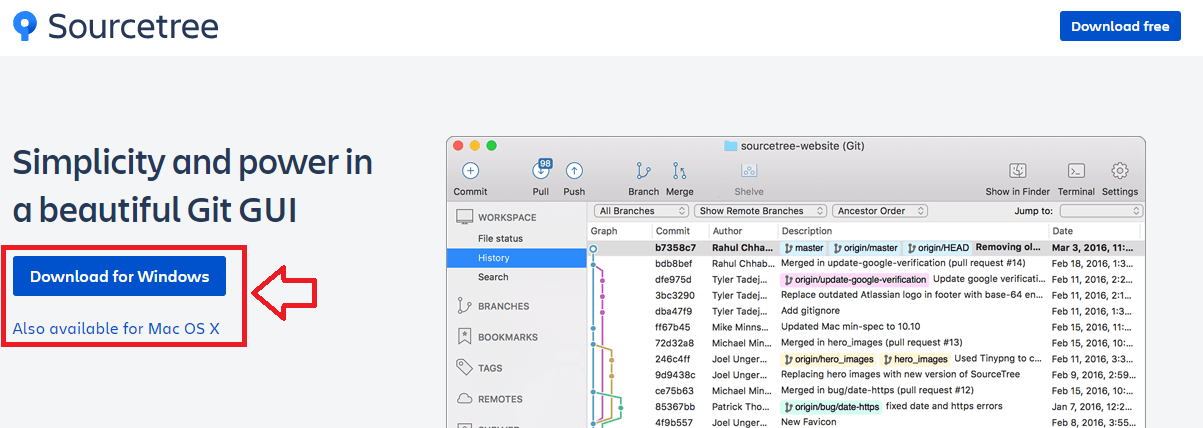Open Terminal from the toolbar
The image size is (1203, 428).
click(1076, 171)
